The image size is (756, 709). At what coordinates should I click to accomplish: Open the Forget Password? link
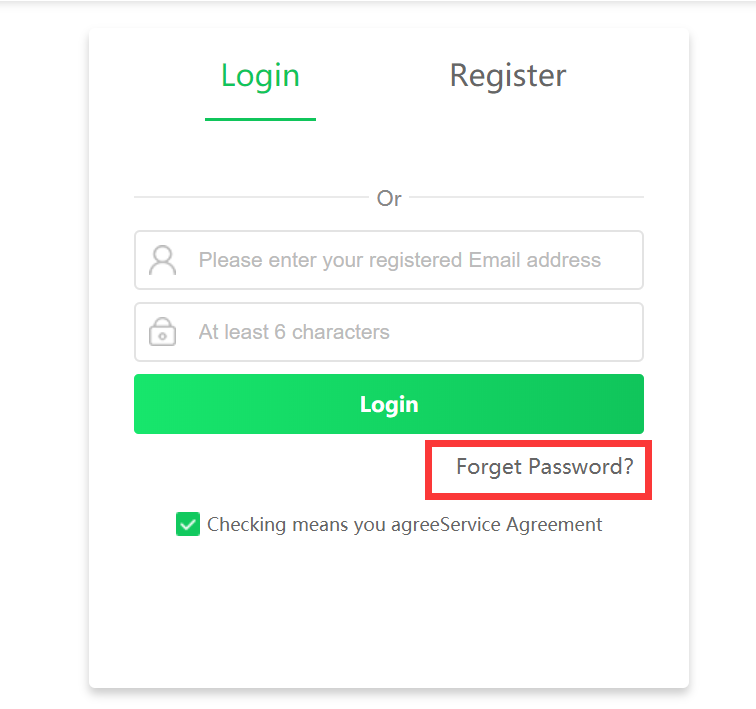[x=544, y=467]
